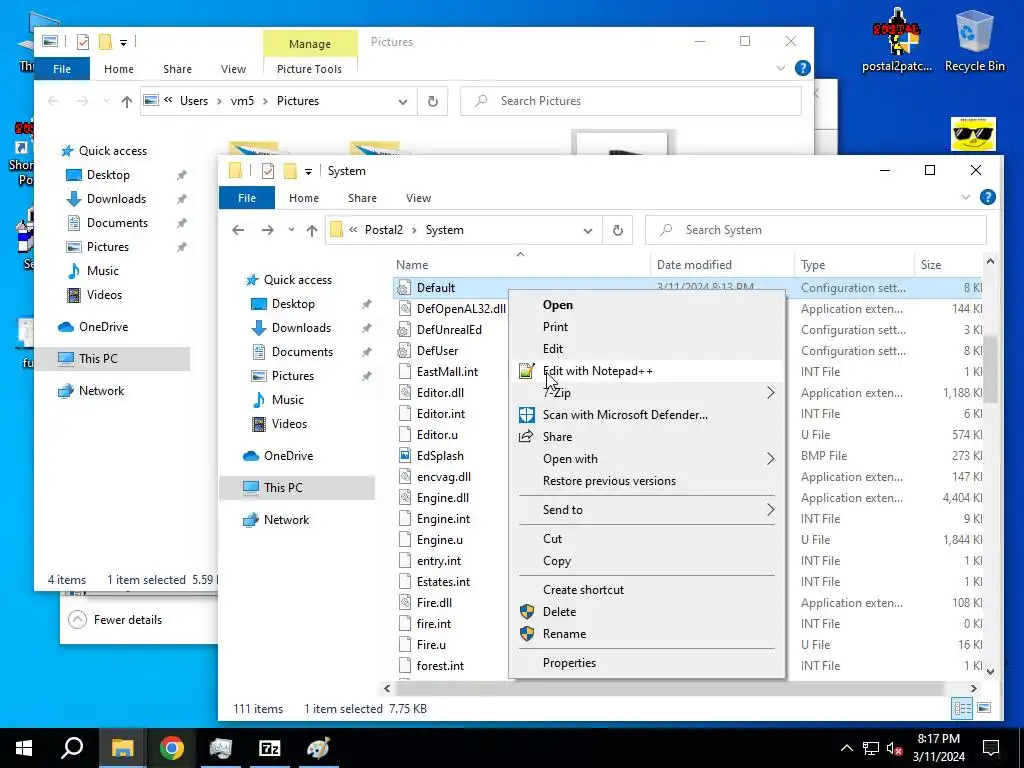Screen dimensions: 1024x768
Task: Select OneDrive in System window sidebar
Action: pos(288,456)
